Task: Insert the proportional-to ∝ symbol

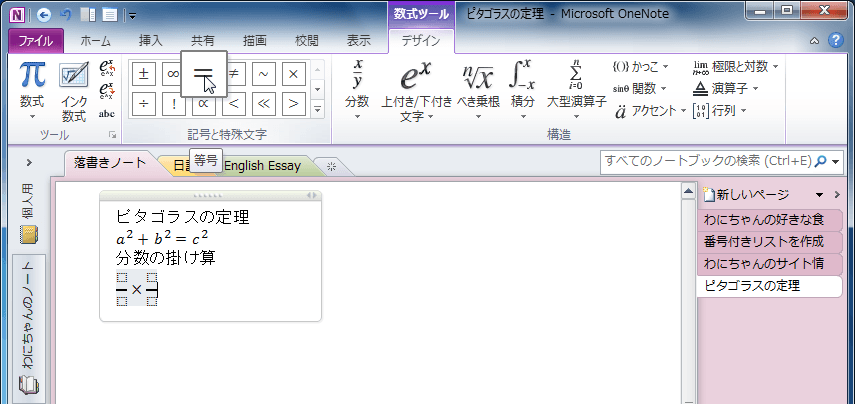Action: pos(204,106)
